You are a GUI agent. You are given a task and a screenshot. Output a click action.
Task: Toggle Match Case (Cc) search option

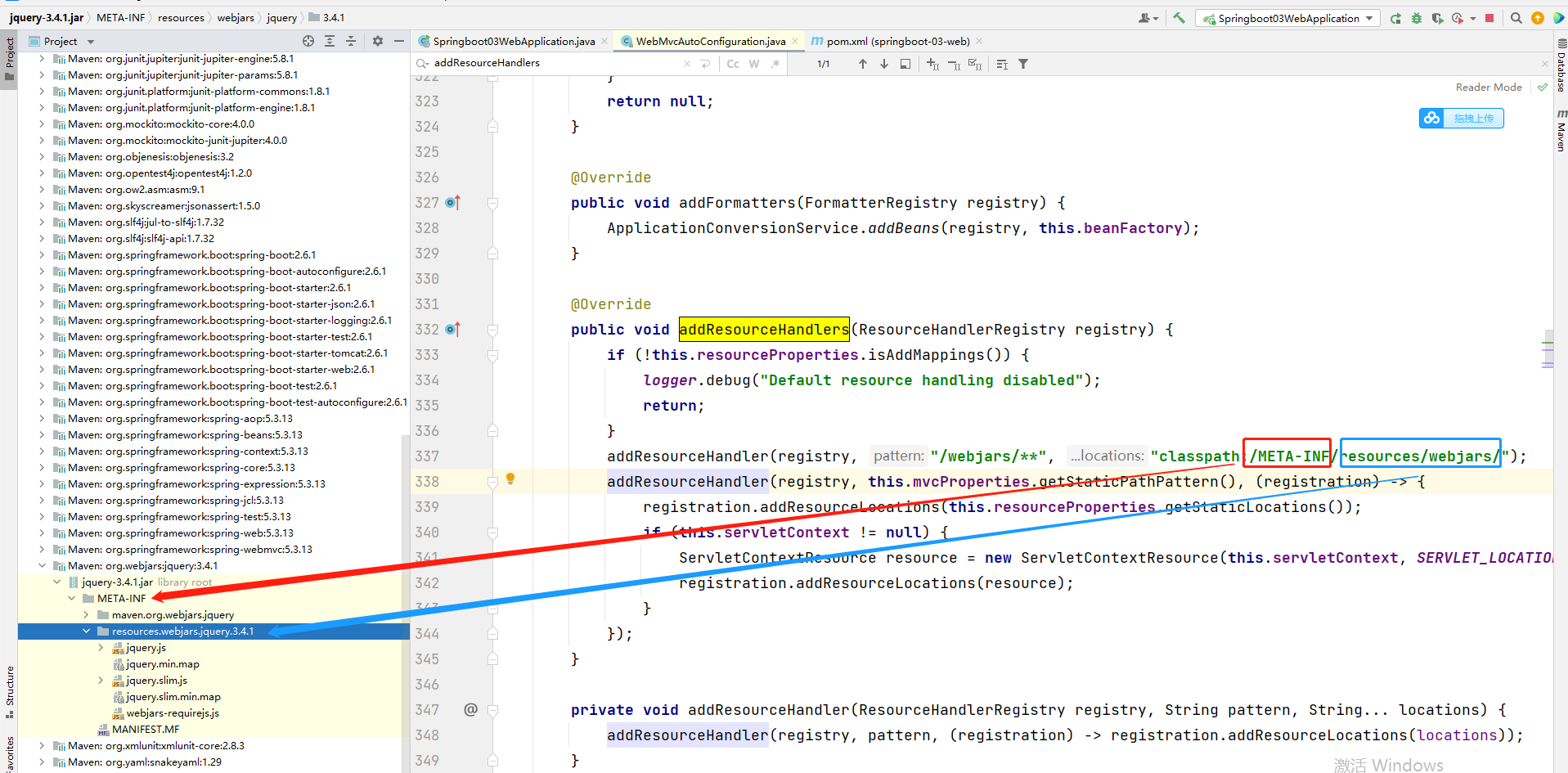(x=733, y=64)
